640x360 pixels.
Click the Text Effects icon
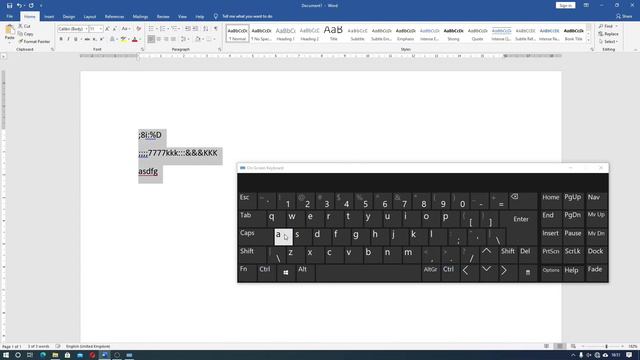113,39
